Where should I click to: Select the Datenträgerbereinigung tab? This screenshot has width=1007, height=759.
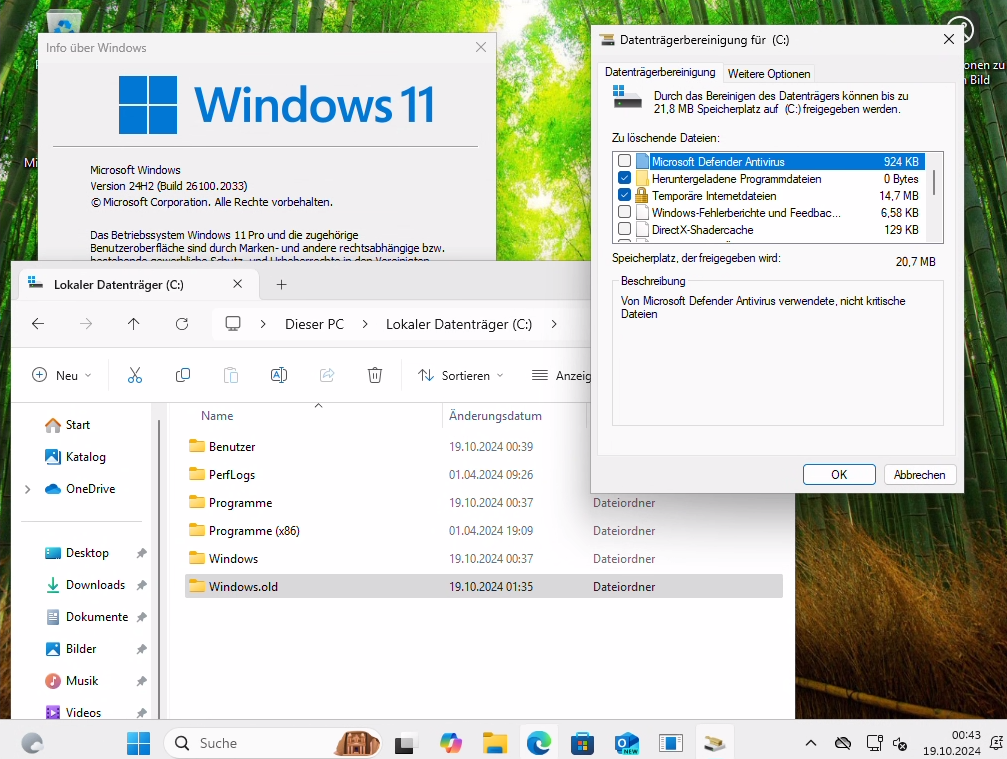pos(660,72)
